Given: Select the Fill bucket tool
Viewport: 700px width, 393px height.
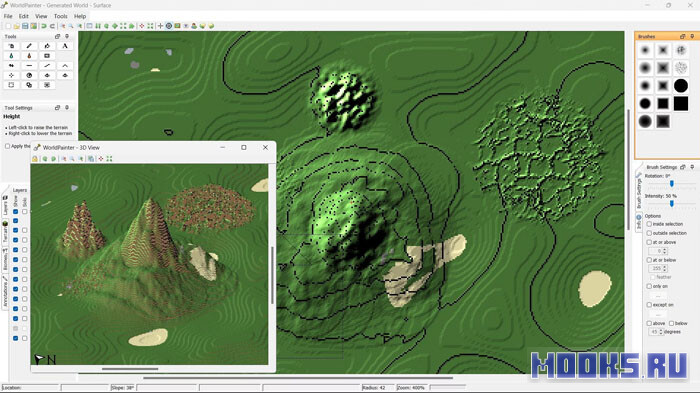Looking at the screenshot, I should point(47,46).
